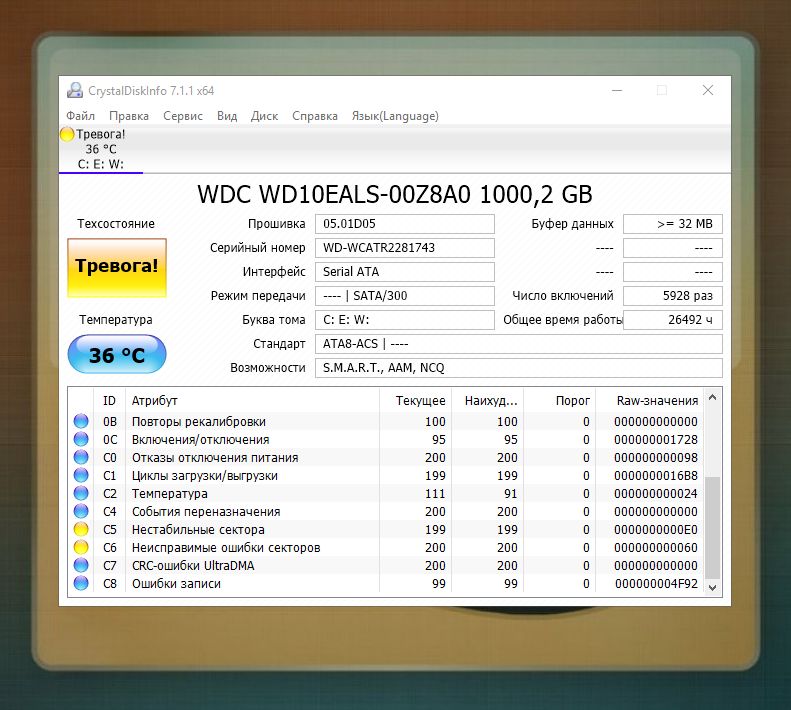Click the Атрибут column header
This screenshot has width=791, height=710.
pos(252,401)
